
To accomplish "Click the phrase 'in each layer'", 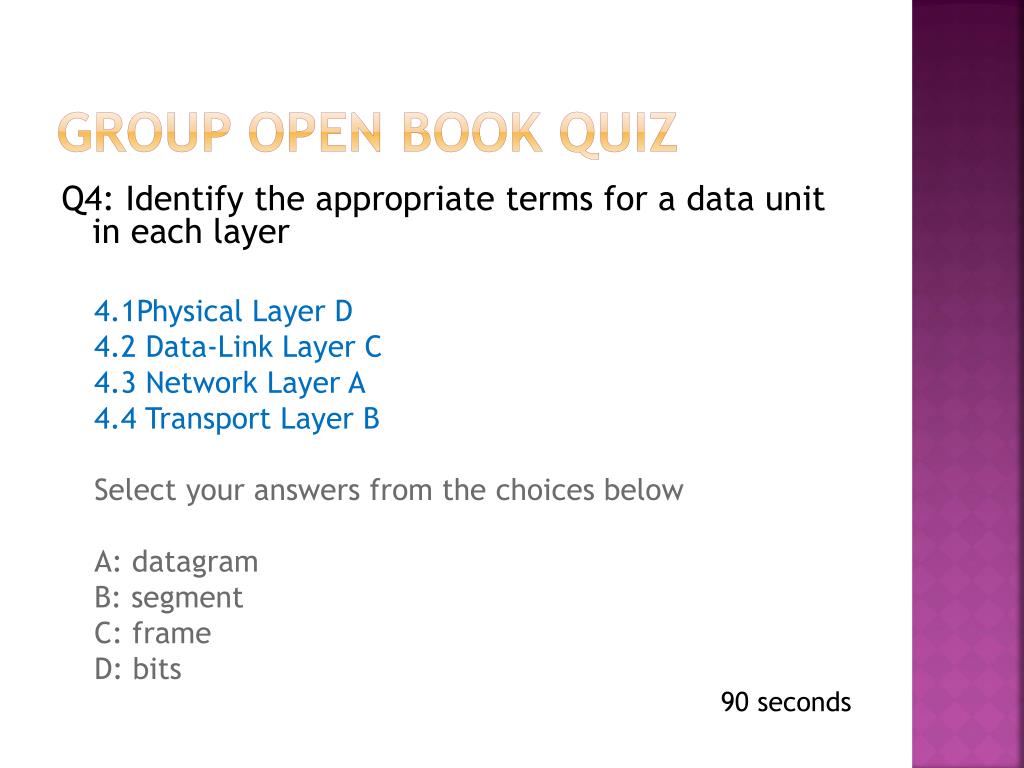I will [191, 233].
